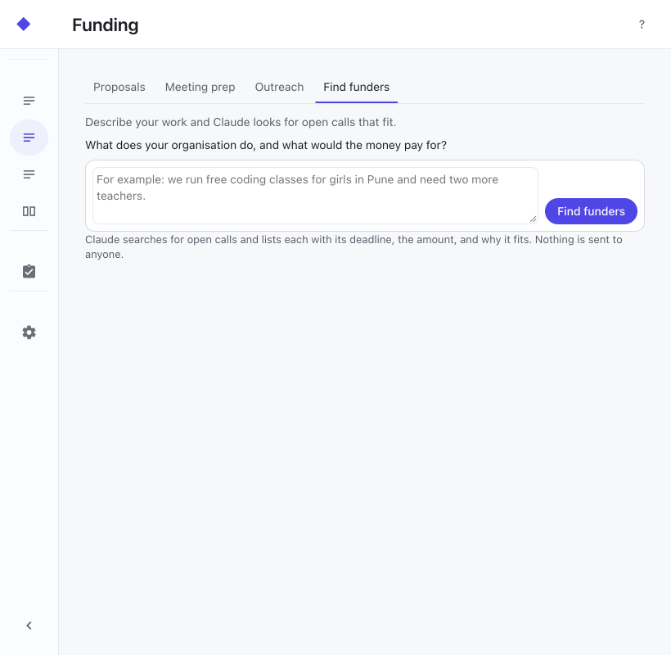Click the Funding page heading
The height and width of the screenshot is (655, 671).
105,25
